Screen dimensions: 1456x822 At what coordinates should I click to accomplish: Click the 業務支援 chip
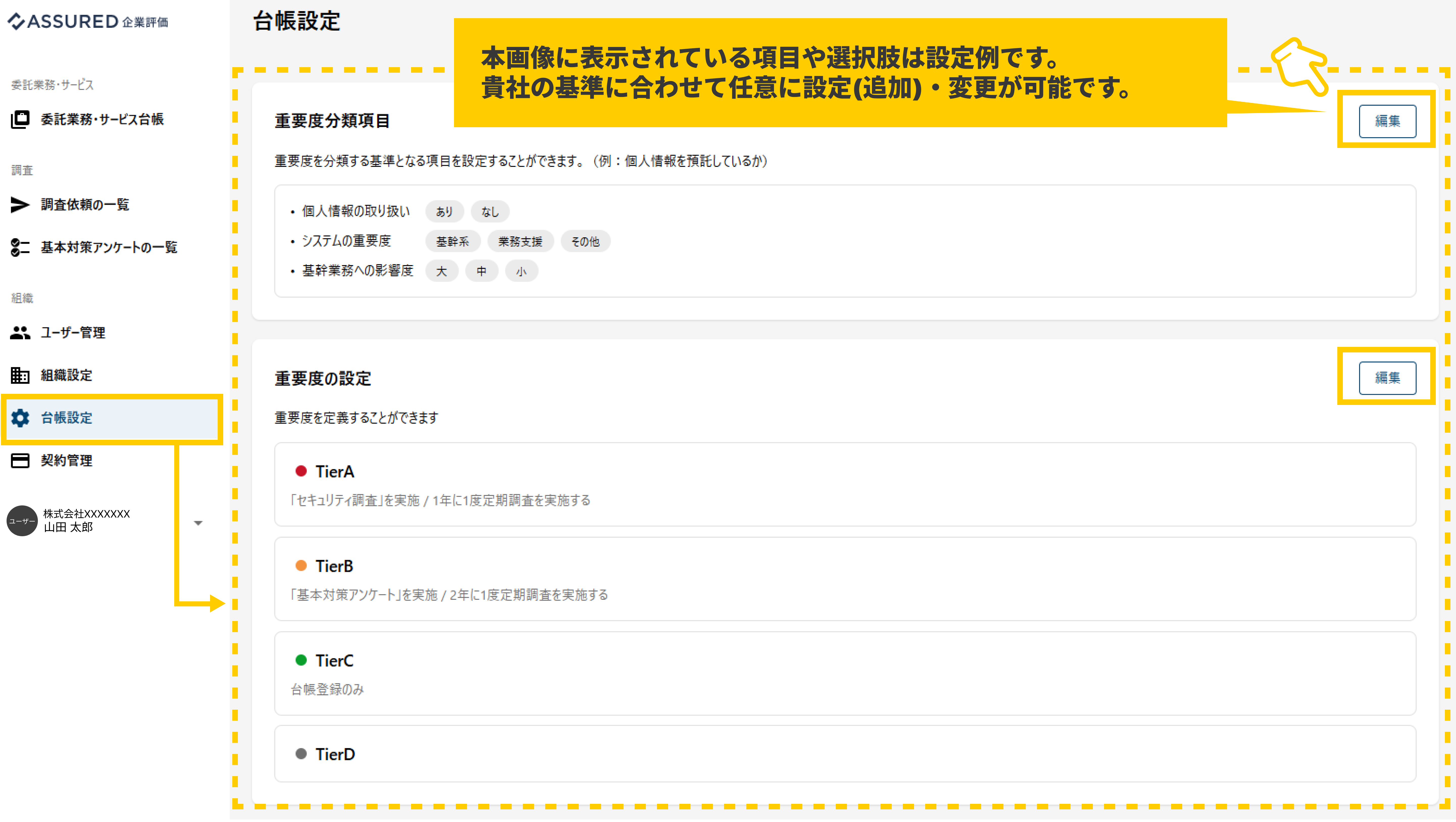pyautogui.click(x=521, y=242)
